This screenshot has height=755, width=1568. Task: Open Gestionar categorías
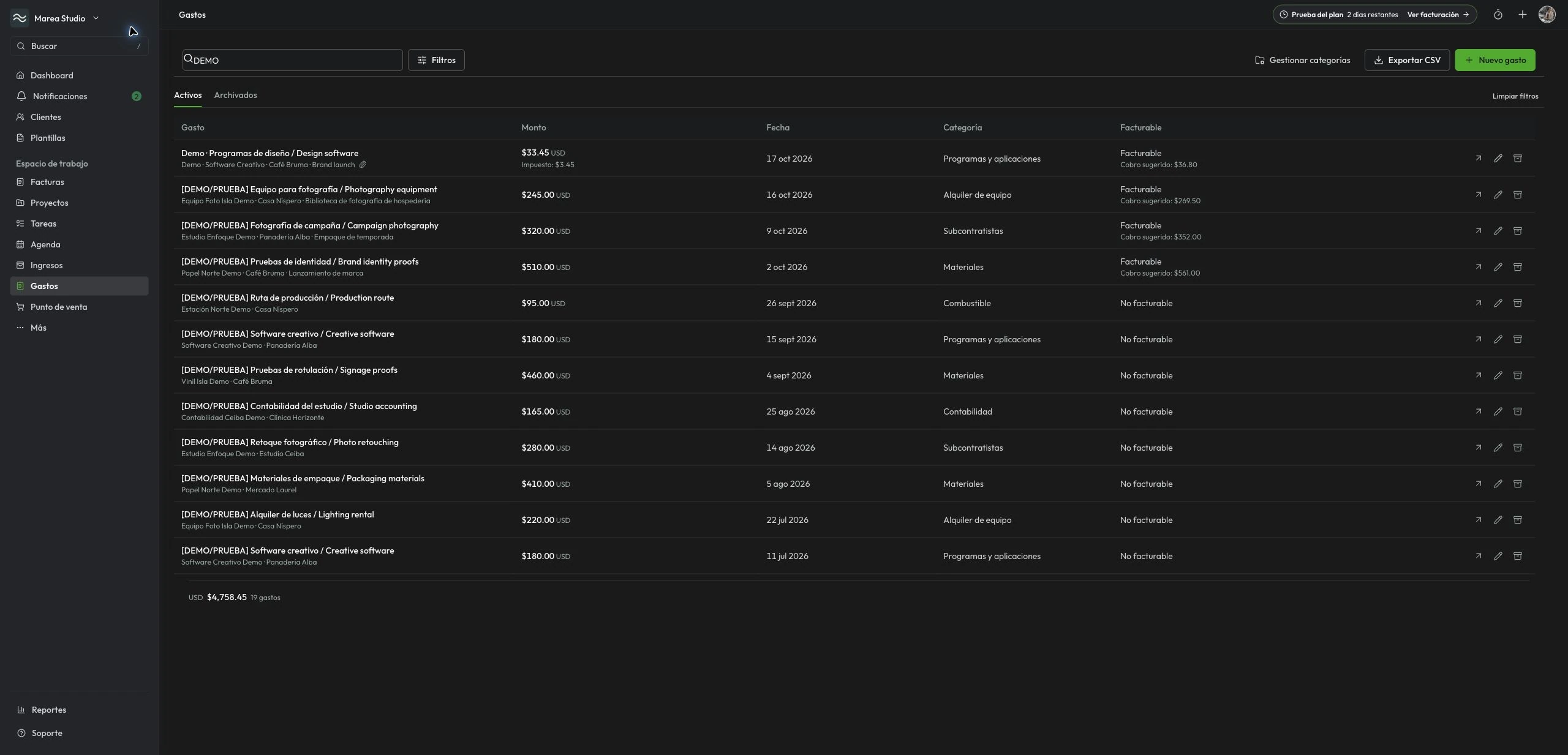(1302, 60)
